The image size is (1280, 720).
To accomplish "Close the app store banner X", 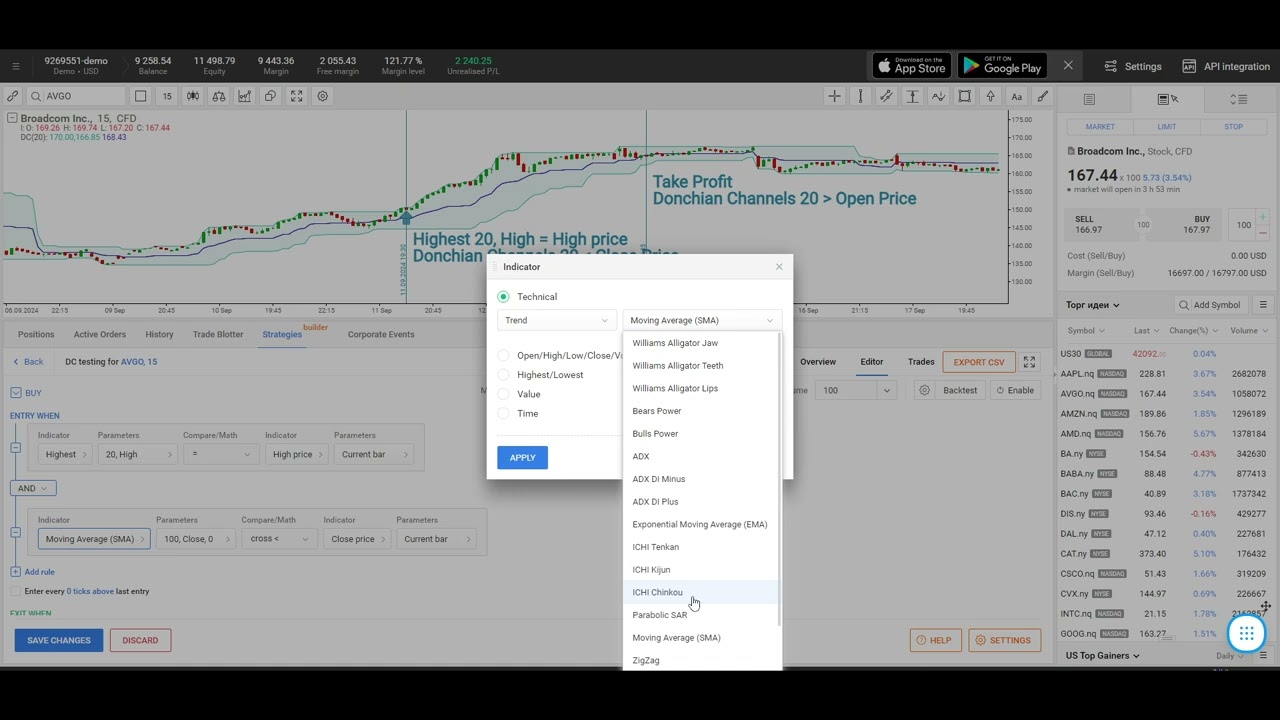I will tap(1068, 66).
